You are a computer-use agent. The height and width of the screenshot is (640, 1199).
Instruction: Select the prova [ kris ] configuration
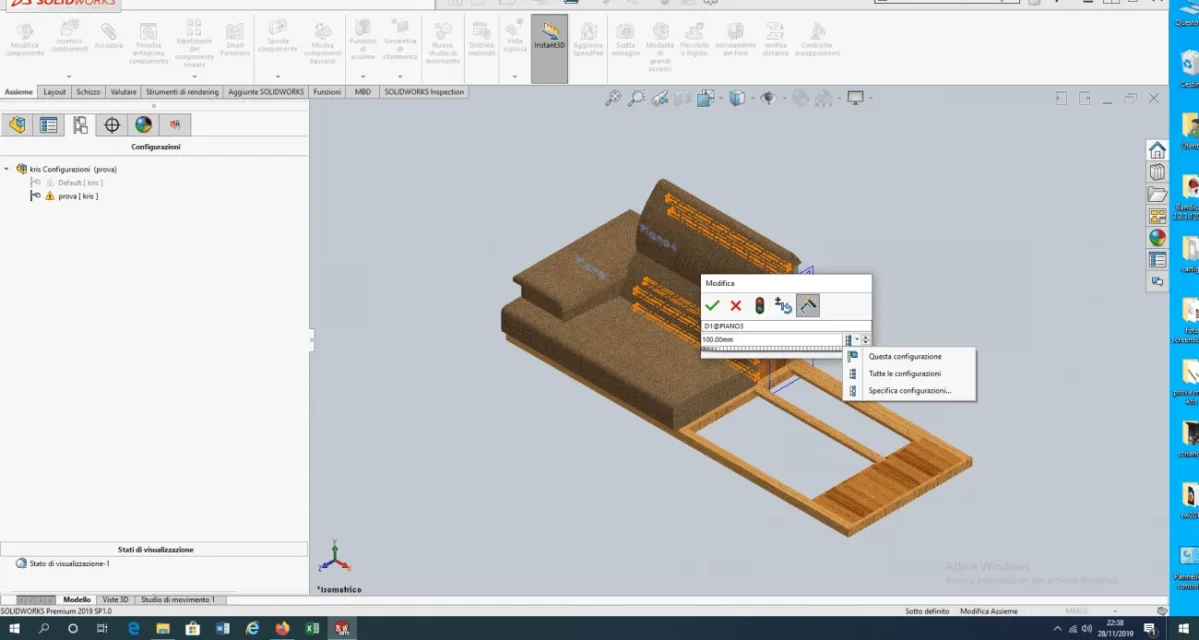[78, 197]
